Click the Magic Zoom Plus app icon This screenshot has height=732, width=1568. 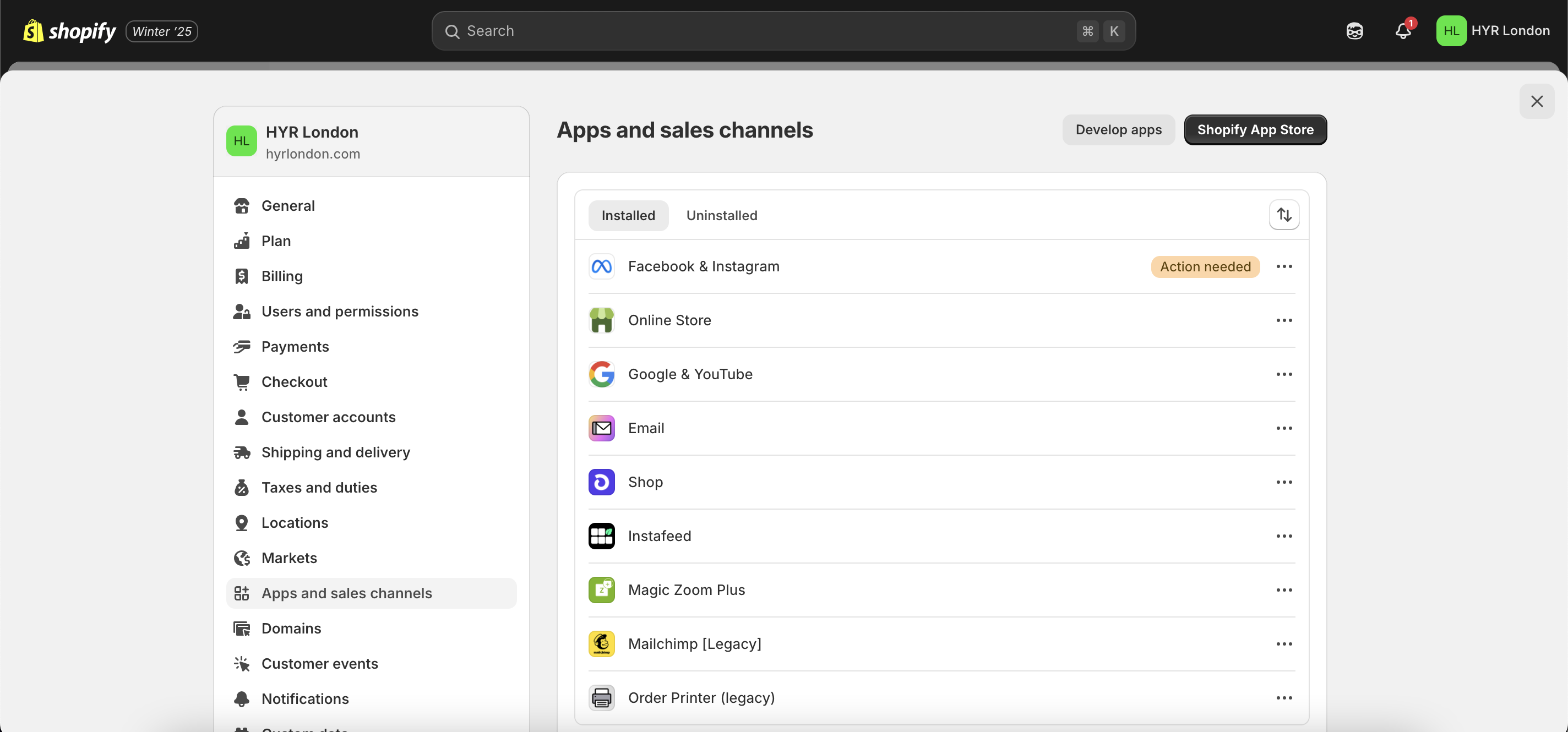pos(601,589)
